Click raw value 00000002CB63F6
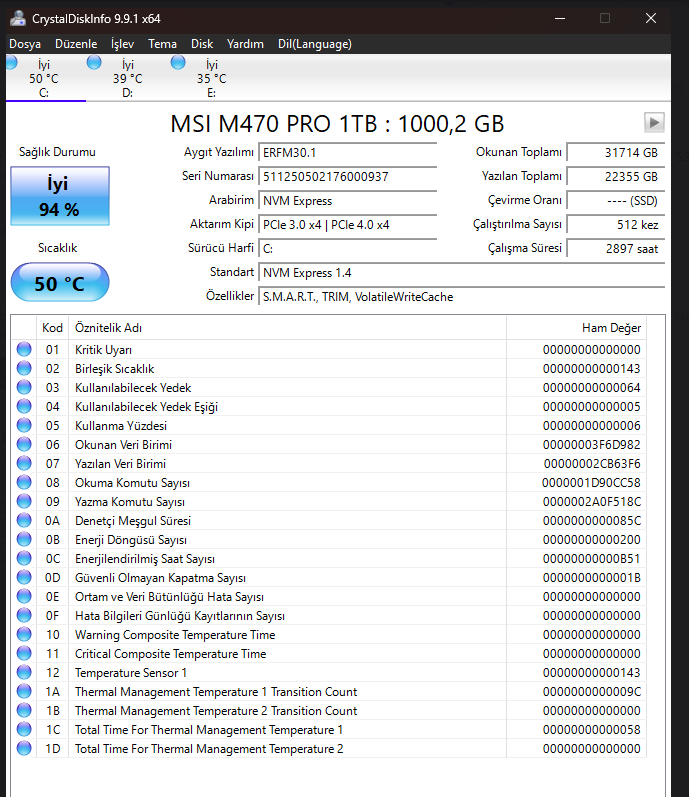The height and width of the screenshot is (797, 689). (x=592, y=464)
